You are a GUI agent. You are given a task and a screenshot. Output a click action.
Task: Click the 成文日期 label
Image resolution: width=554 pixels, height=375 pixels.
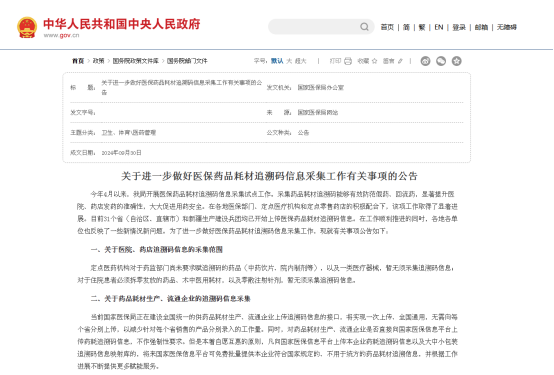tap(83, 153)
